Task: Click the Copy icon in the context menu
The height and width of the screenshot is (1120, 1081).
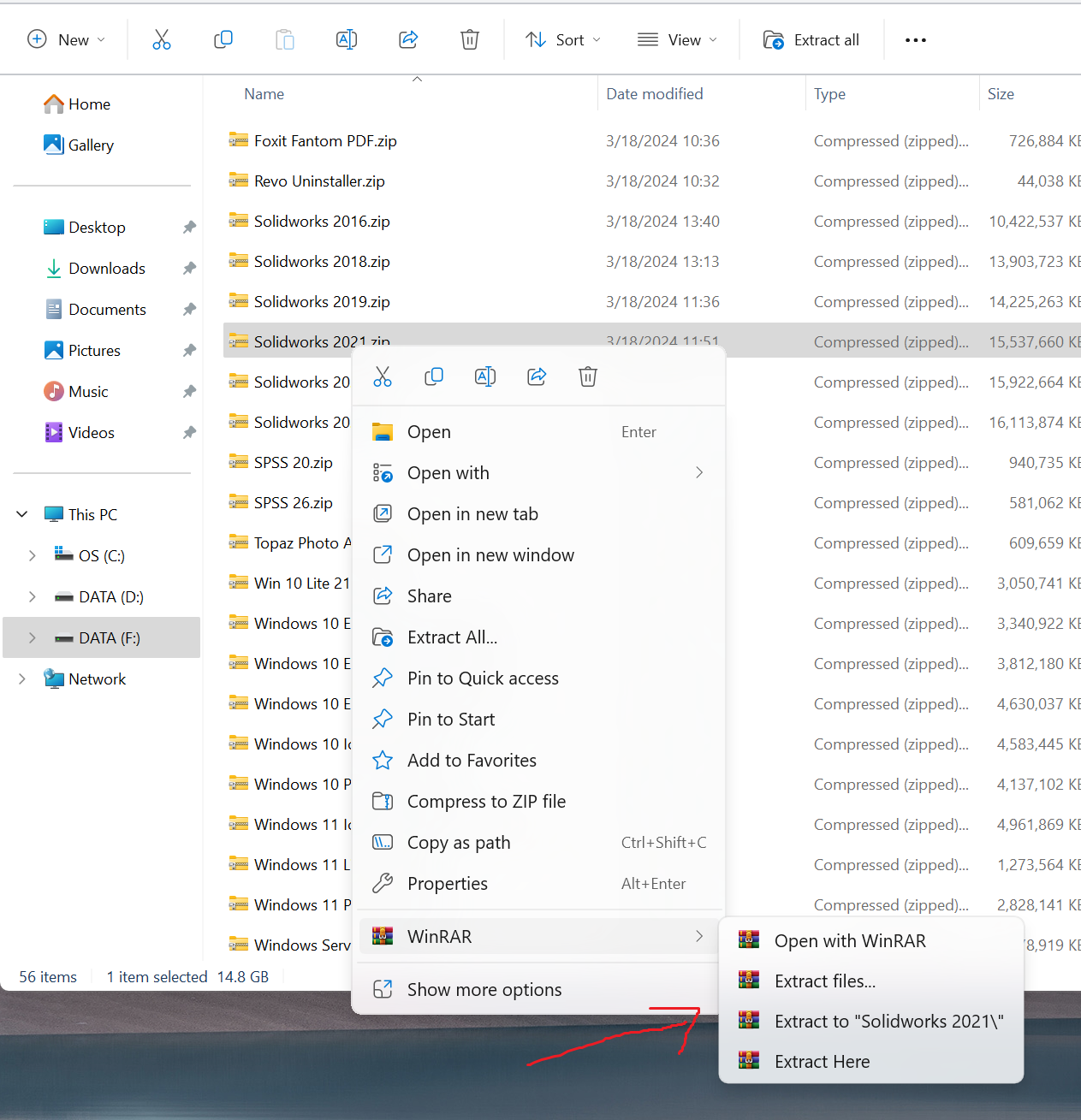Action: coord(434,376)
